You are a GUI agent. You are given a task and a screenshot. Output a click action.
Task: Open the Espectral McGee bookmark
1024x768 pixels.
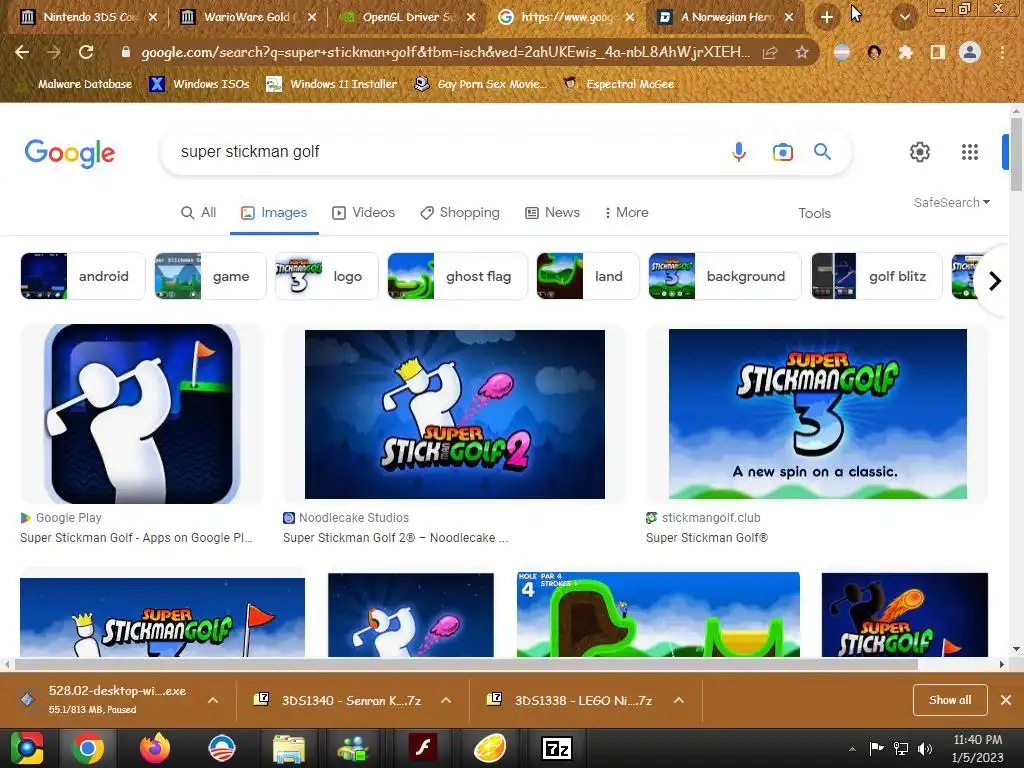coord(618,84)
